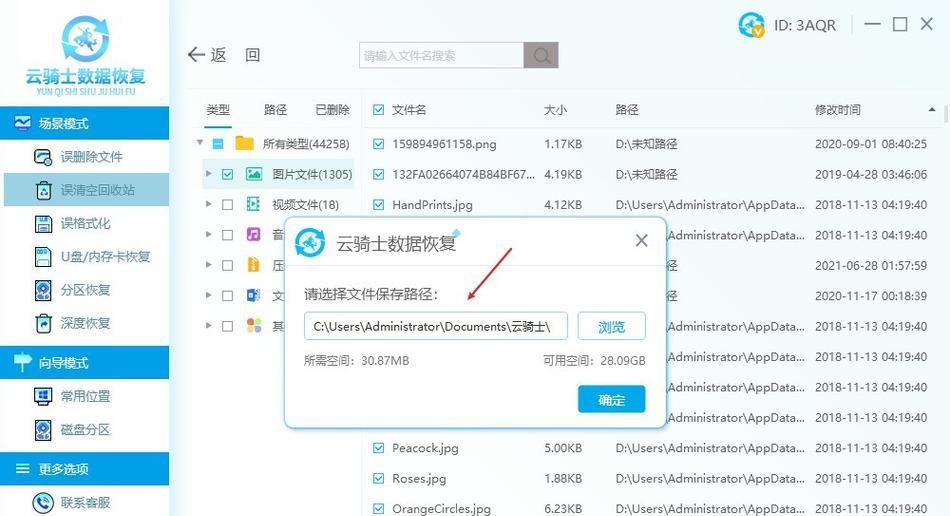Uncheck the 图片文件 checkbox
This screenshot has width=950, height=516.
227,174
